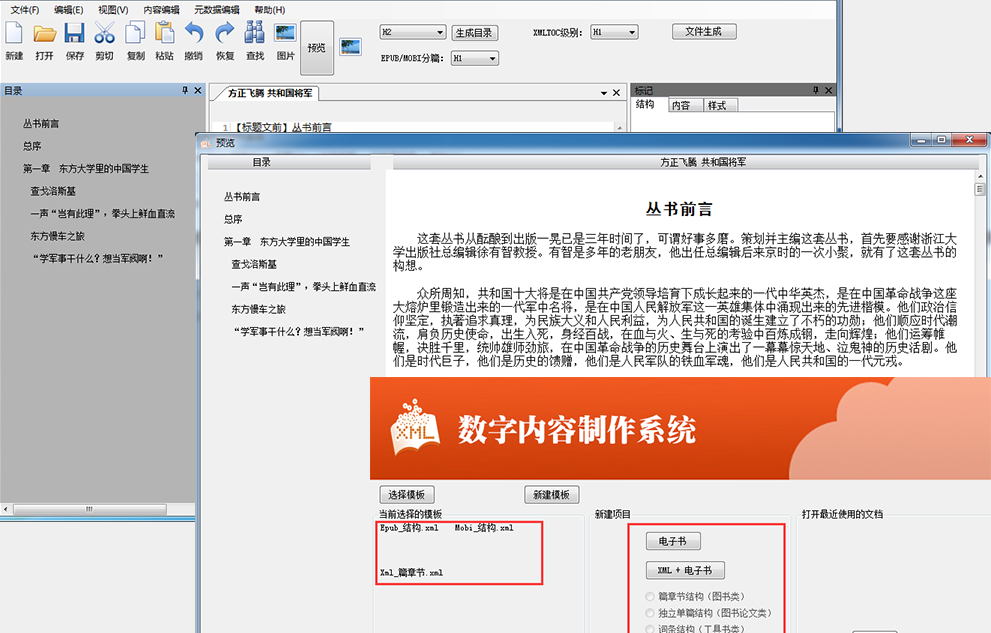
Task: Select 独立单篇结构（图书论文类） radio button
Action: (x=650, y=613)
